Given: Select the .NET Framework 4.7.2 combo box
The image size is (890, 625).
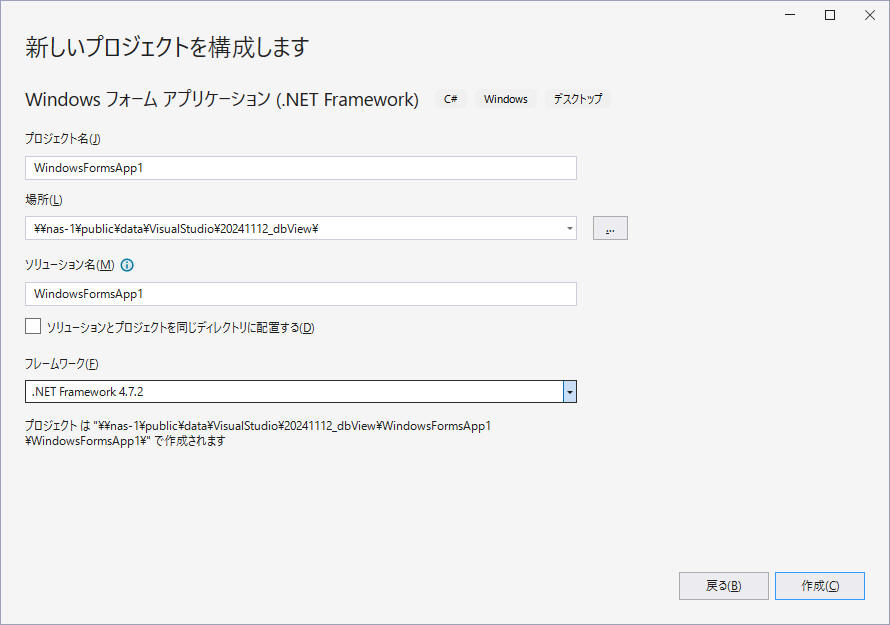Looking at the screenshot, I should tap(293, 392).
